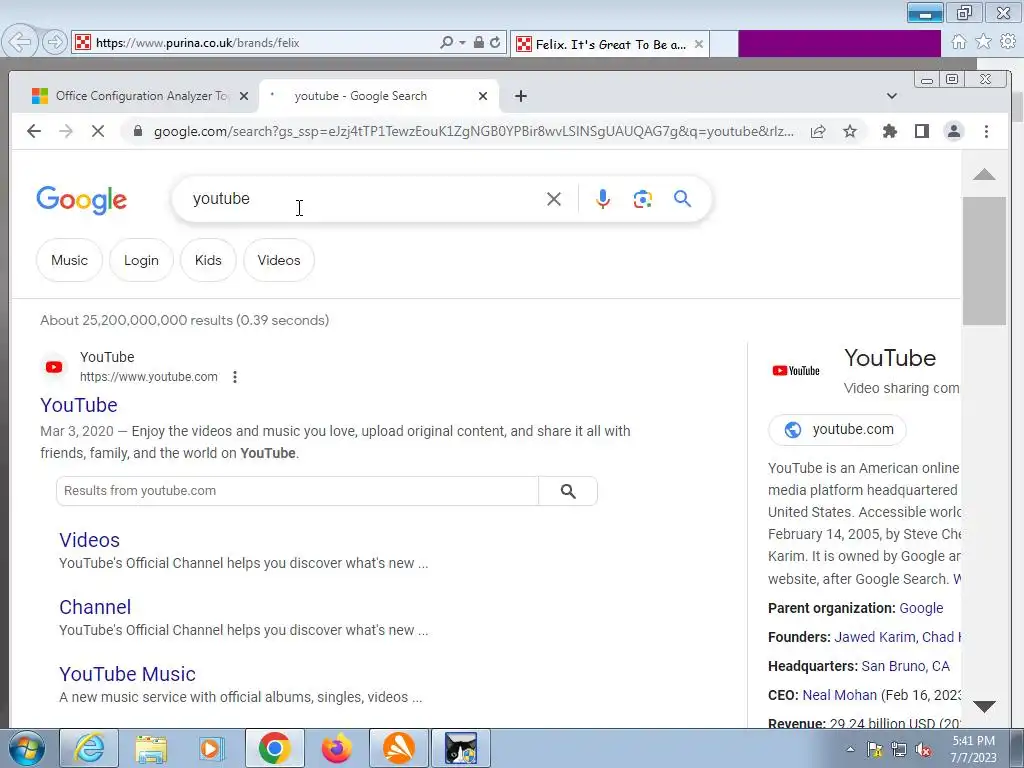This screenshot has height=768, width=1024.
Task: Open Google parent organization link
Action: tap(921, 608)
